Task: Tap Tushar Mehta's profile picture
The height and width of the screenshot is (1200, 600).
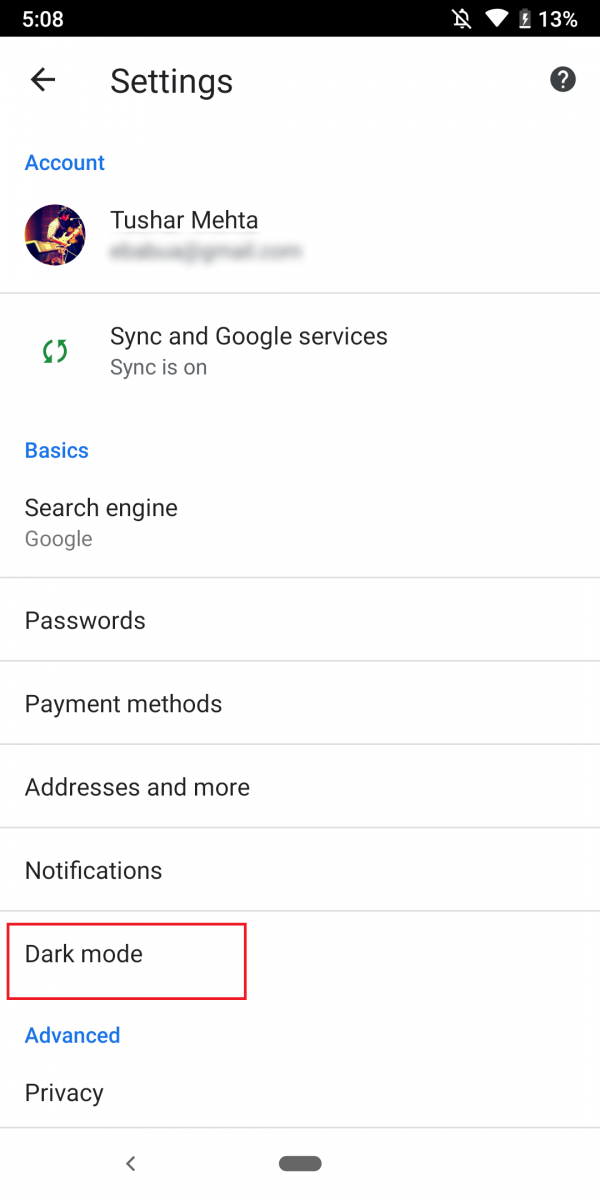Action: click(55, 235)
